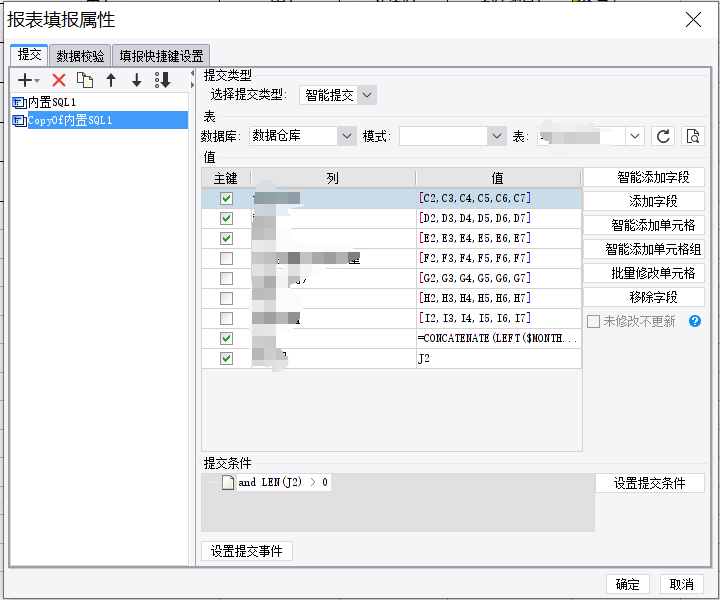
Task: Click the 值 column header
Action: (x=498, y=178)
